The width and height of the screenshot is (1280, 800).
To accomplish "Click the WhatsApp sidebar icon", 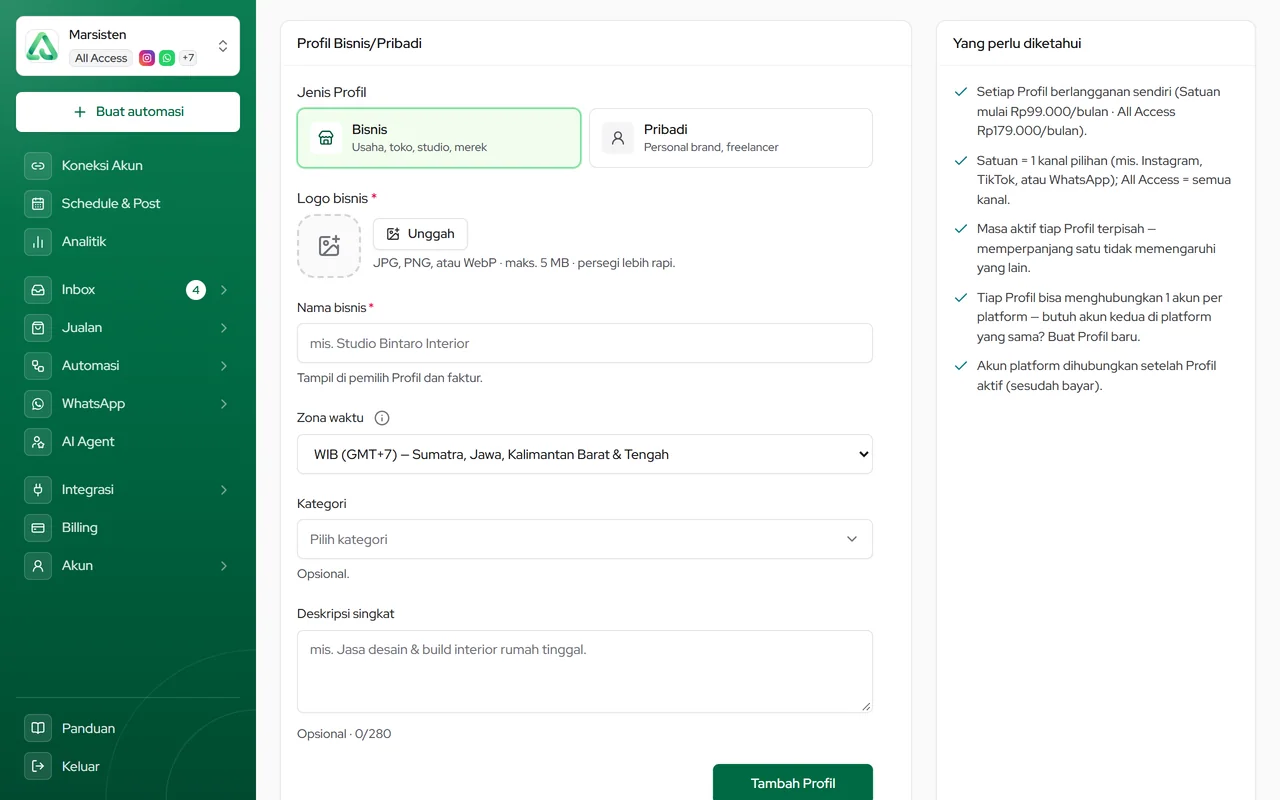I will 38,404.
